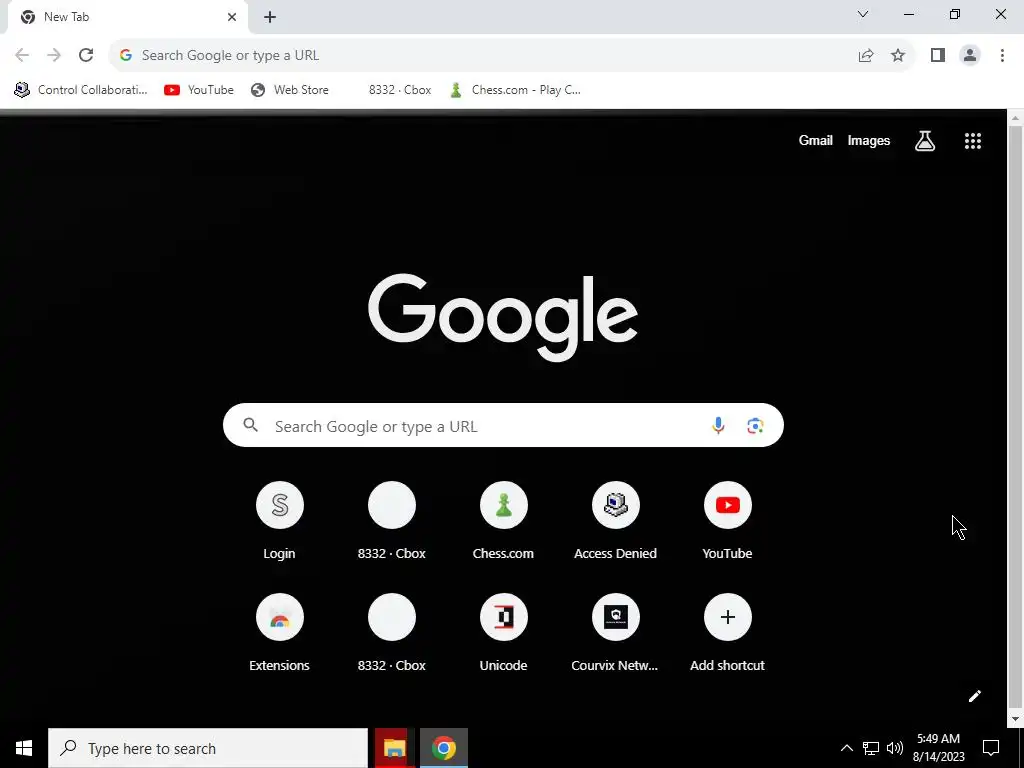Open the tab search dropdown arrow
1024x768 pixels.
pyautogui.click(x=863, y=14)
